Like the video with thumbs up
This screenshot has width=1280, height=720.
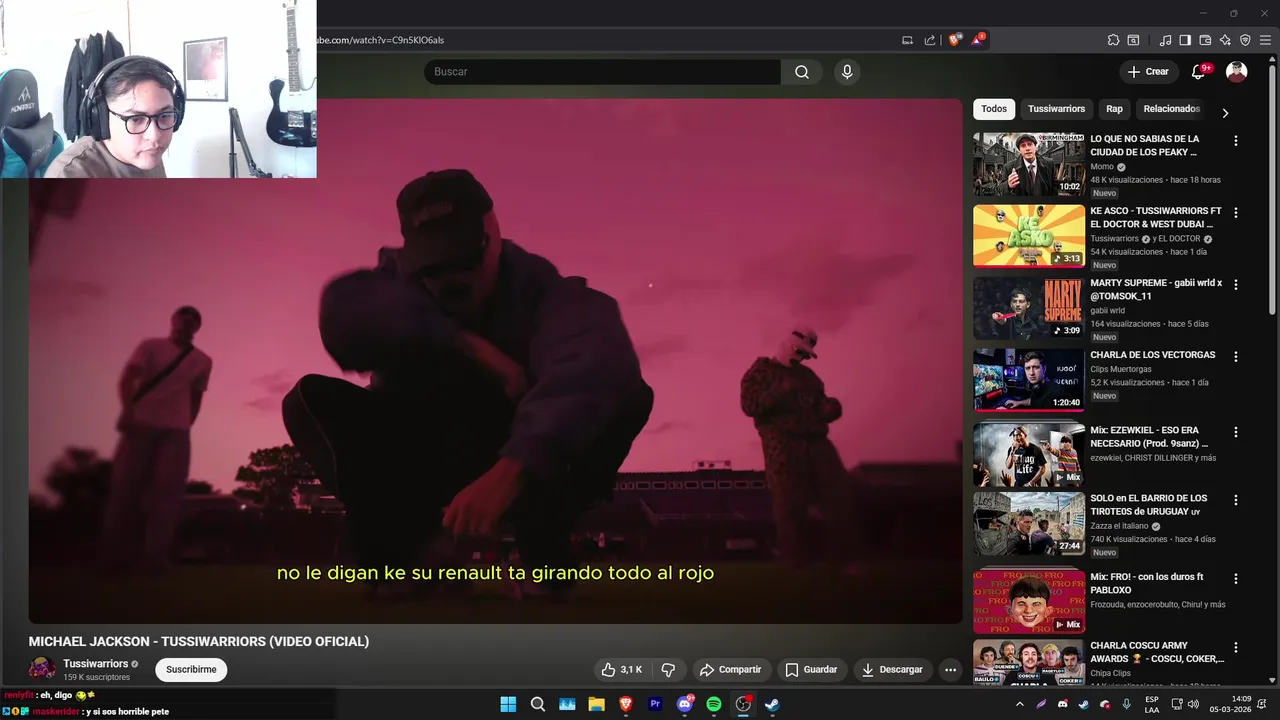click(x=621, y=670)
